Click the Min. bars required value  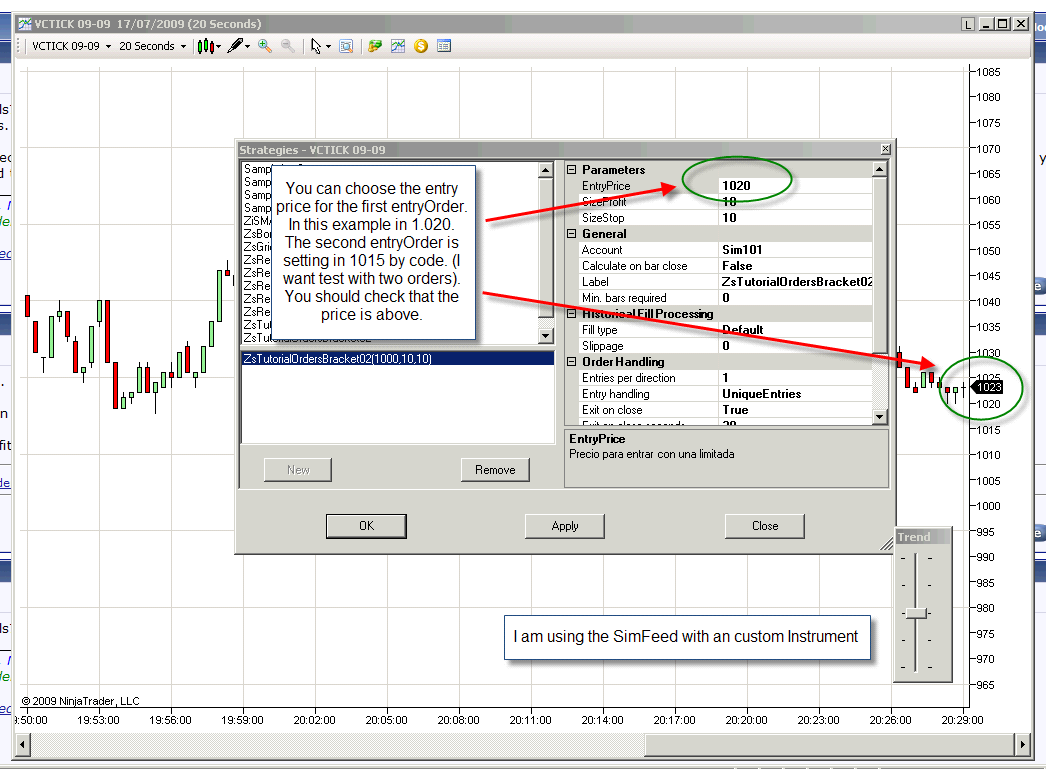(795, 297)
